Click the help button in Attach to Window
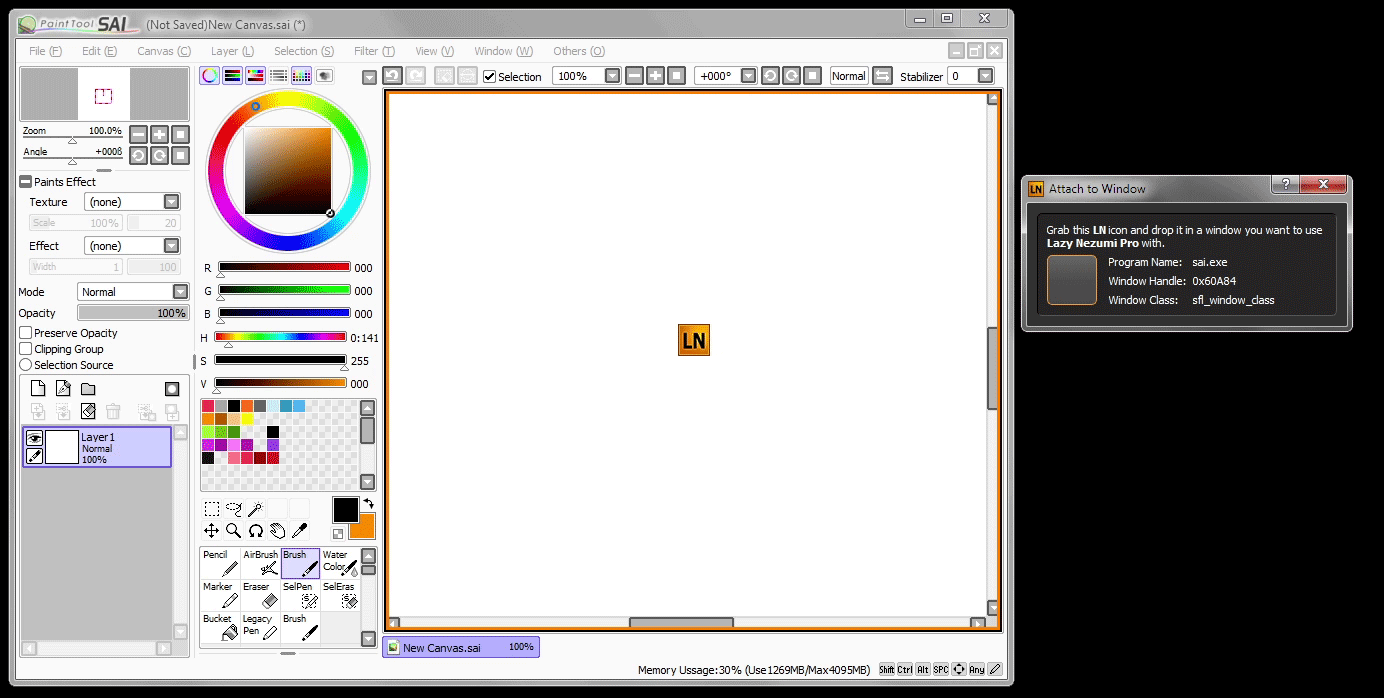 (1285, 185)
